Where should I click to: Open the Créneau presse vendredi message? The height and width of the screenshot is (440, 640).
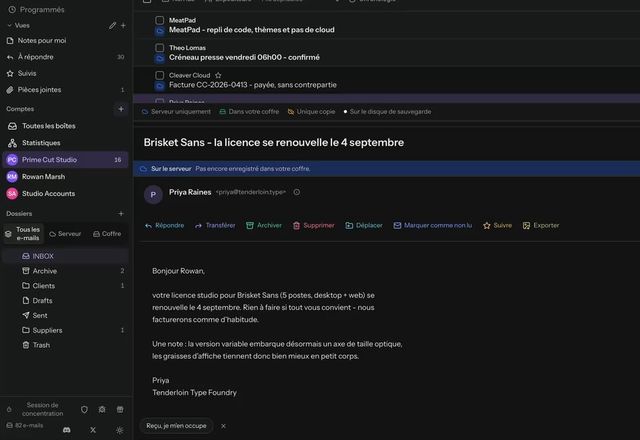[x=387, y=53]
